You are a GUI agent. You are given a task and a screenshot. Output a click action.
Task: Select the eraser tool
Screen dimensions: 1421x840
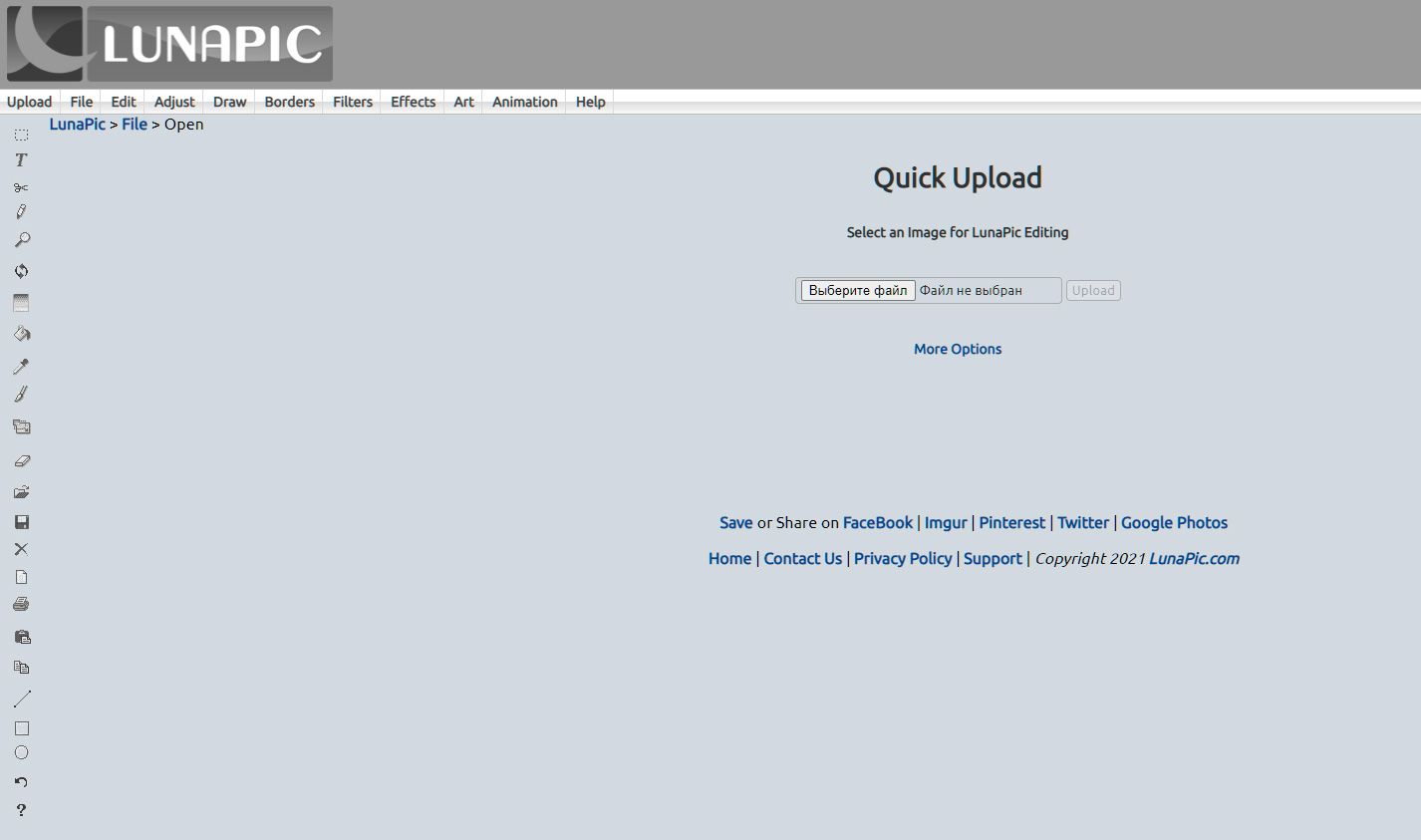tap(21, 461)
